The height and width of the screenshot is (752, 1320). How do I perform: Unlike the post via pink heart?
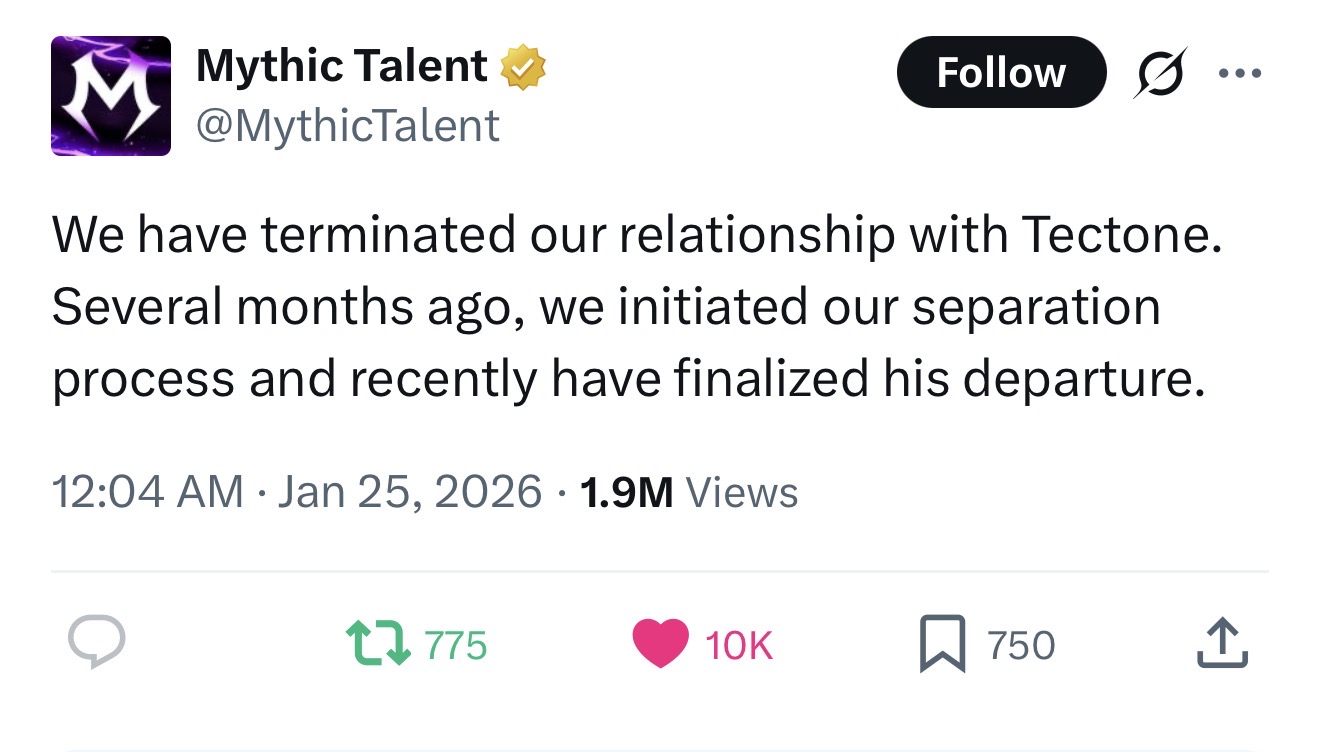[x=660, y=643]
